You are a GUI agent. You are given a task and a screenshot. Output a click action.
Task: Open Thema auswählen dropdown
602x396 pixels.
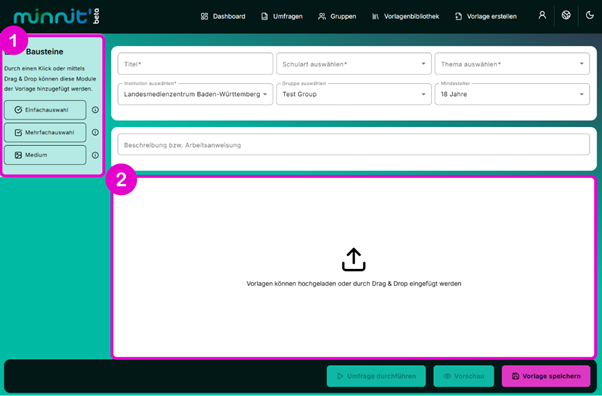tap(512, 64)
